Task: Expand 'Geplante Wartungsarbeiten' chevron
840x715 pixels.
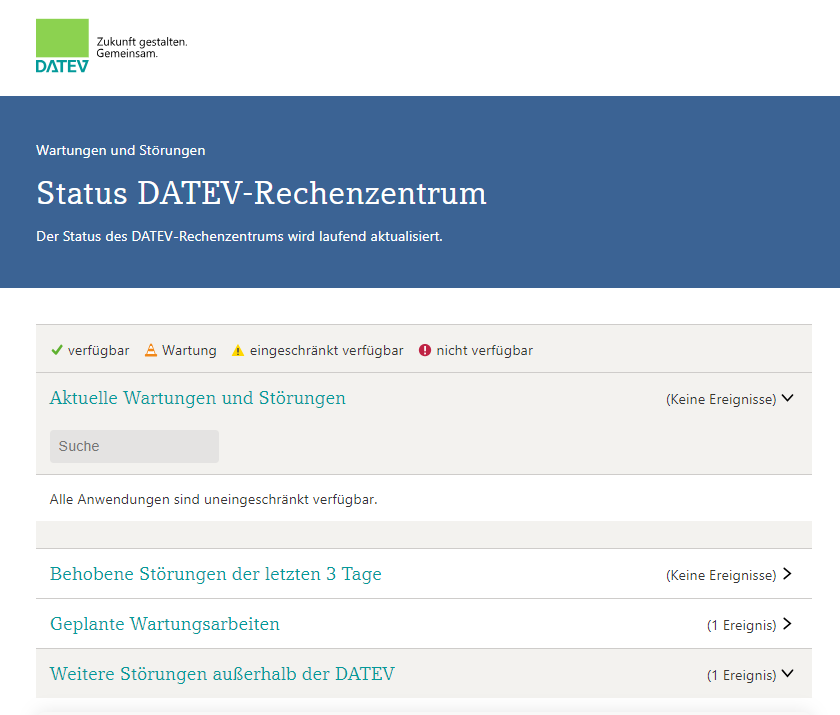Action: point(787,624)
